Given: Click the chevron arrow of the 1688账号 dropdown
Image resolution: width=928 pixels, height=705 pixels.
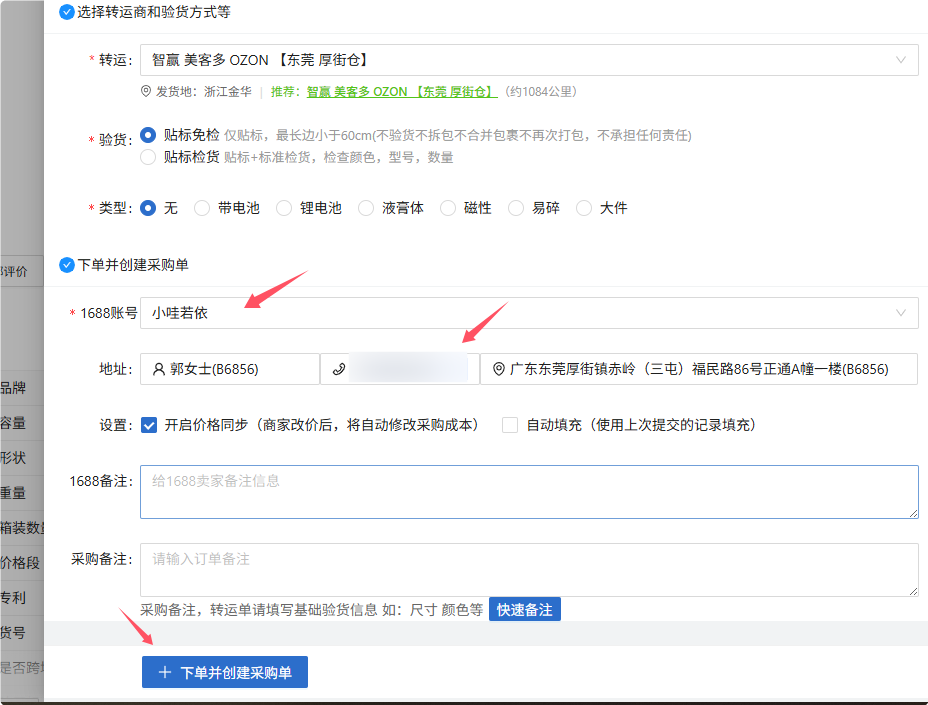Looking at the screenshot, I should (901, 313).
